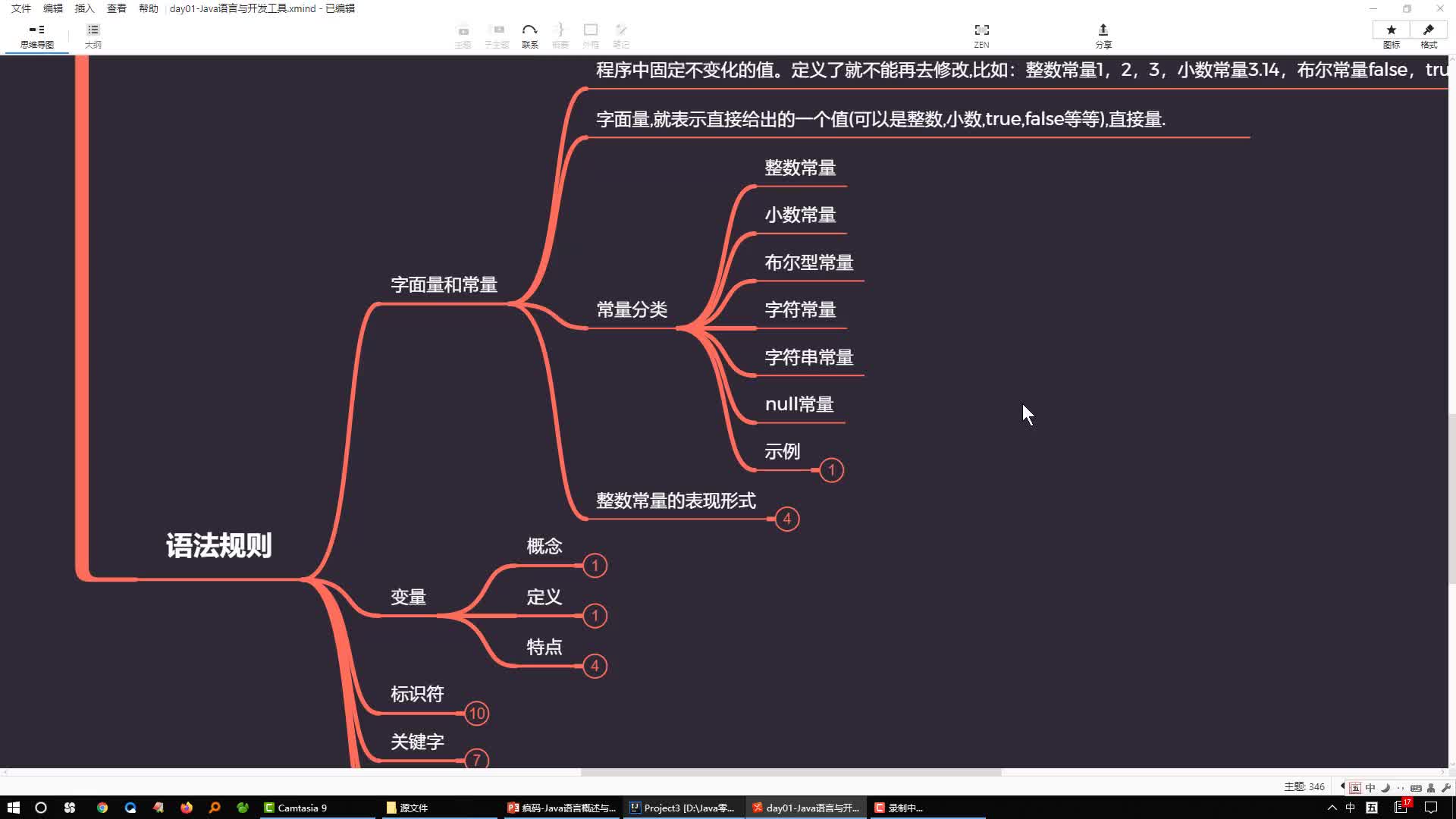Screen dimensions: 1456x819
Task: Switch to the PowerPoint 疯码-Java taskbar window
Action: point(562,808)
